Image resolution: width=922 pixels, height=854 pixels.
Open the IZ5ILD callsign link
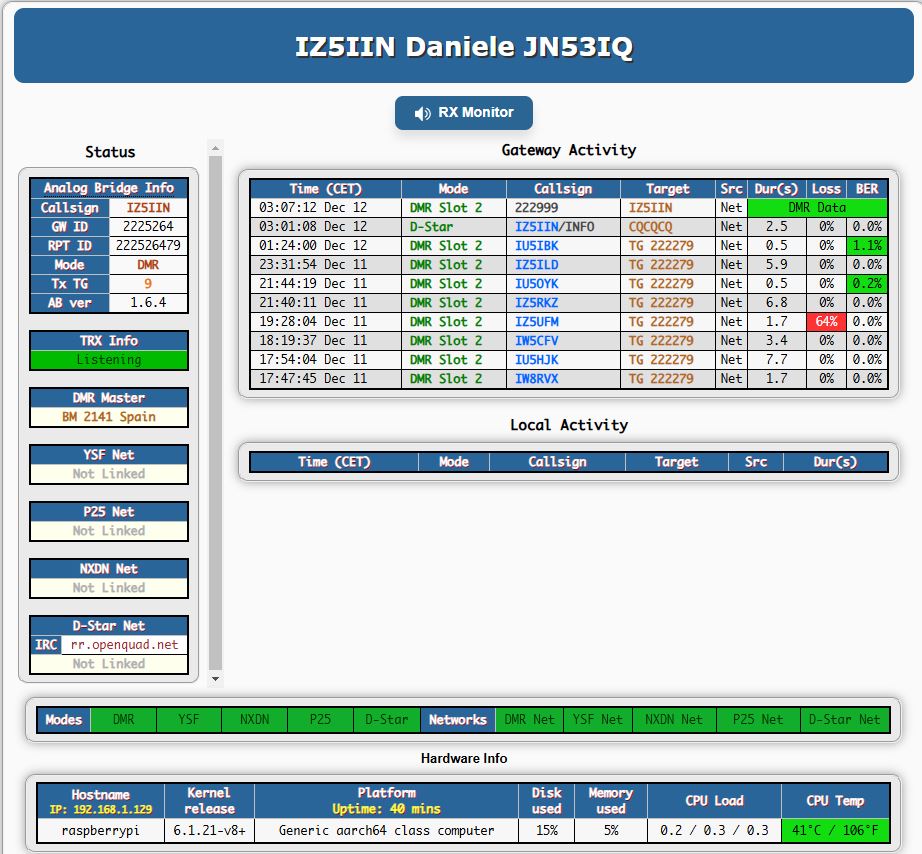[x=536, y=265]
